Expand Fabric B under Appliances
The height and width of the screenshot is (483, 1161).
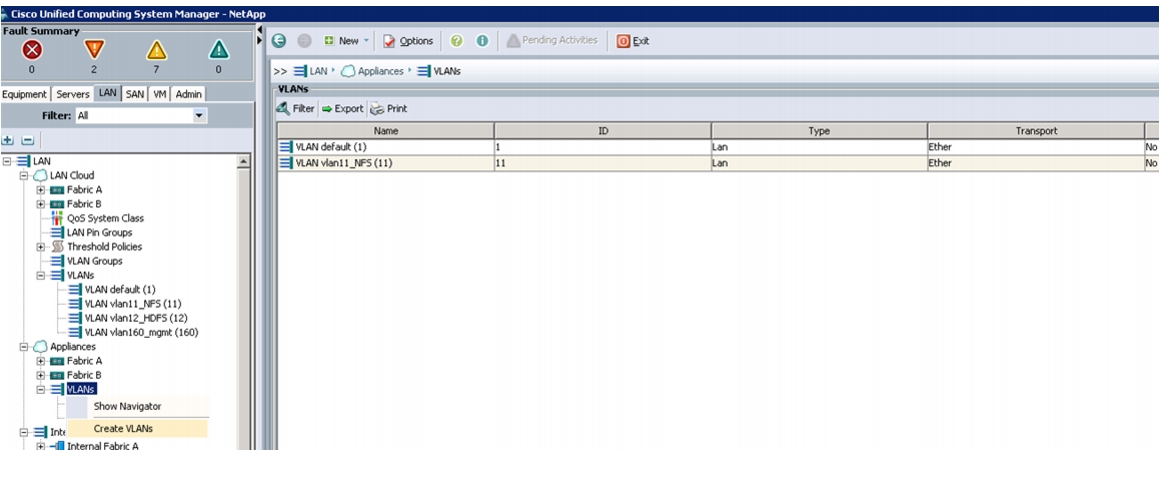[41, 375]
